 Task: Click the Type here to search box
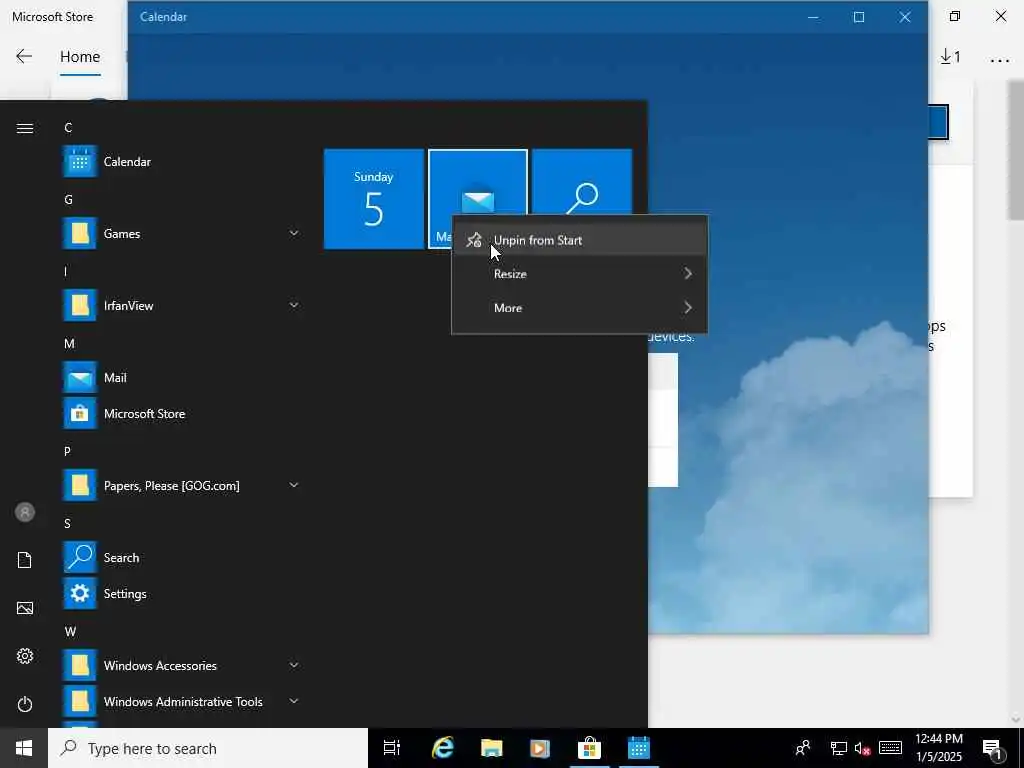coord(208,748)
